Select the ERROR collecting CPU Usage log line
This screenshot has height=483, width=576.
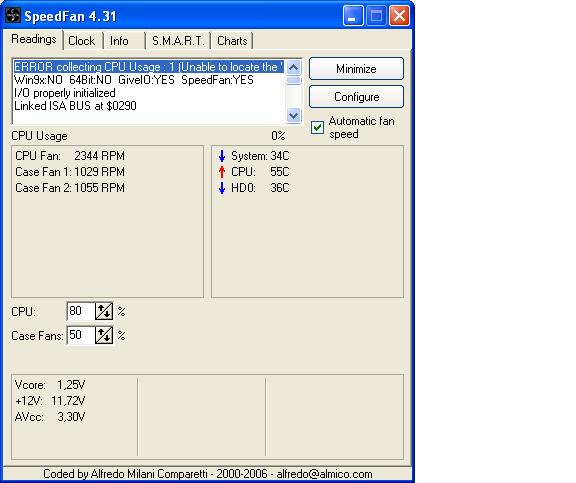[148, 67]
